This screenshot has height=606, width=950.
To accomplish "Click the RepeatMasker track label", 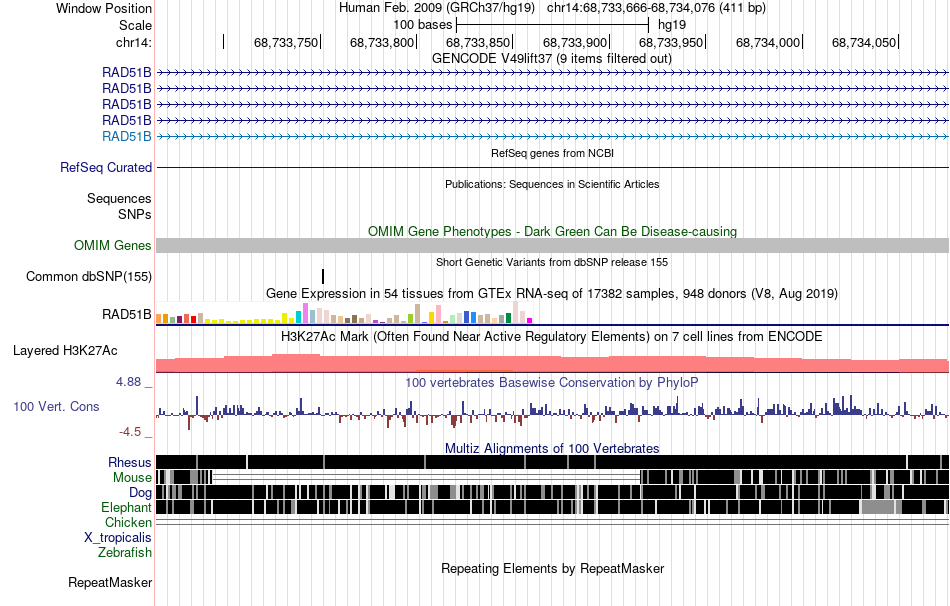I will coord(110,583).
